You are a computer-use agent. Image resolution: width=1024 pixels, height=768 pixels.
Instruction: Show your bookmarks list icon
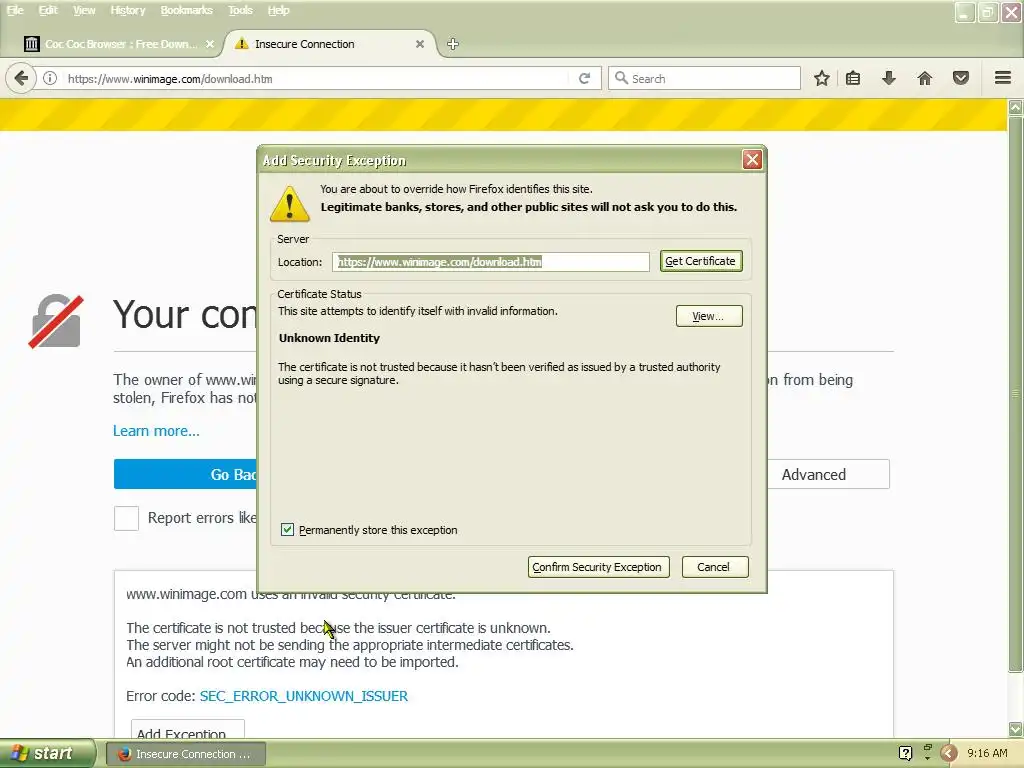853,78
